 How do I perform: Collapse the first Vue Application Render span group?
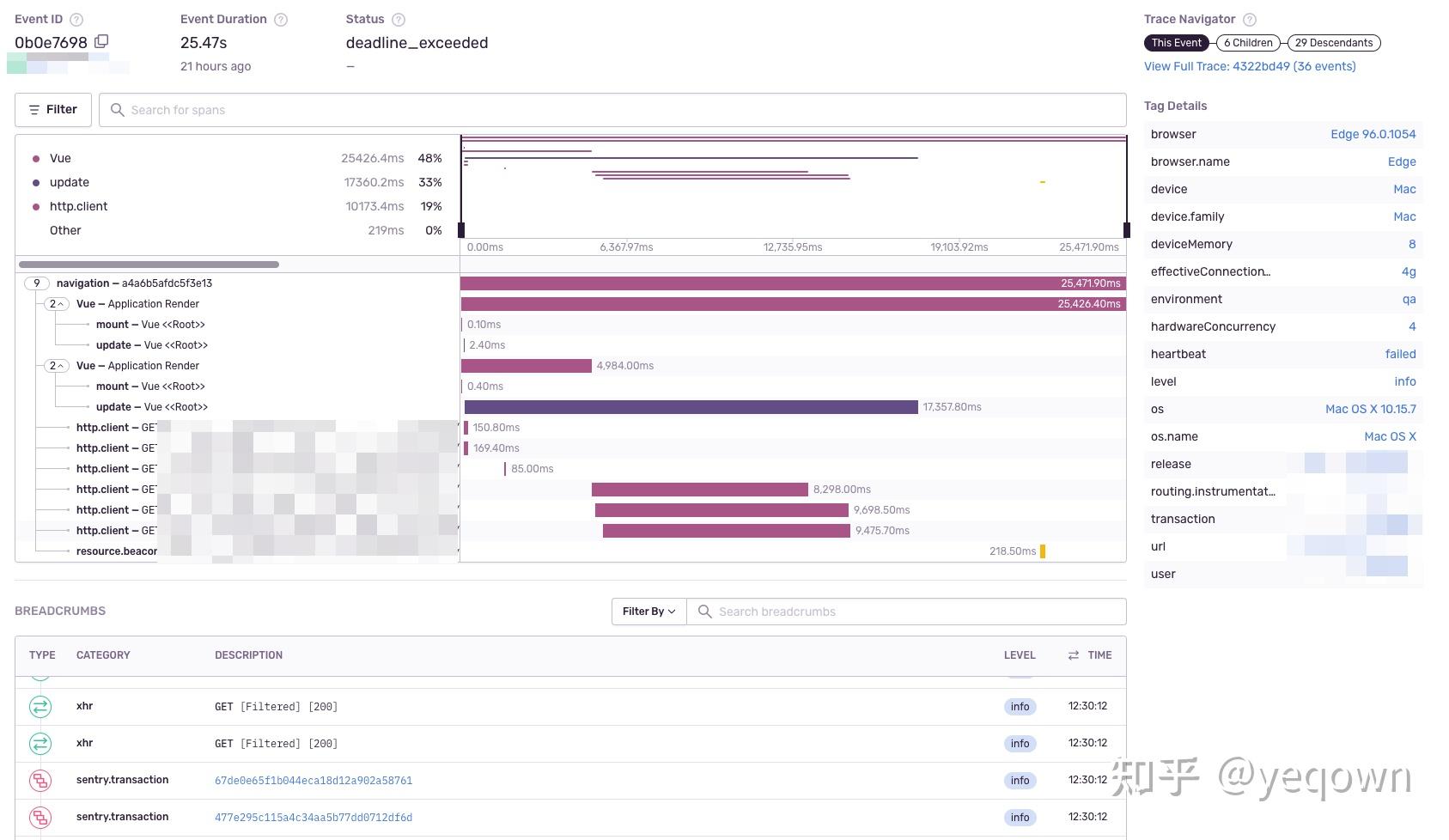(x=55, y=303)
